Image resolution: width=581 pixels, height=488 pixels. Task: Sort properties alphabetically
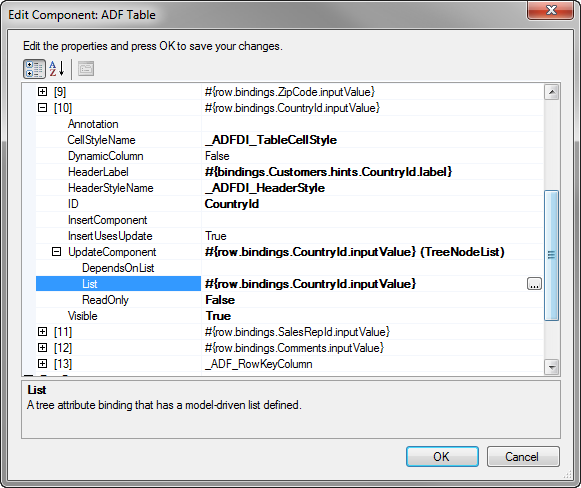(57, 69)
